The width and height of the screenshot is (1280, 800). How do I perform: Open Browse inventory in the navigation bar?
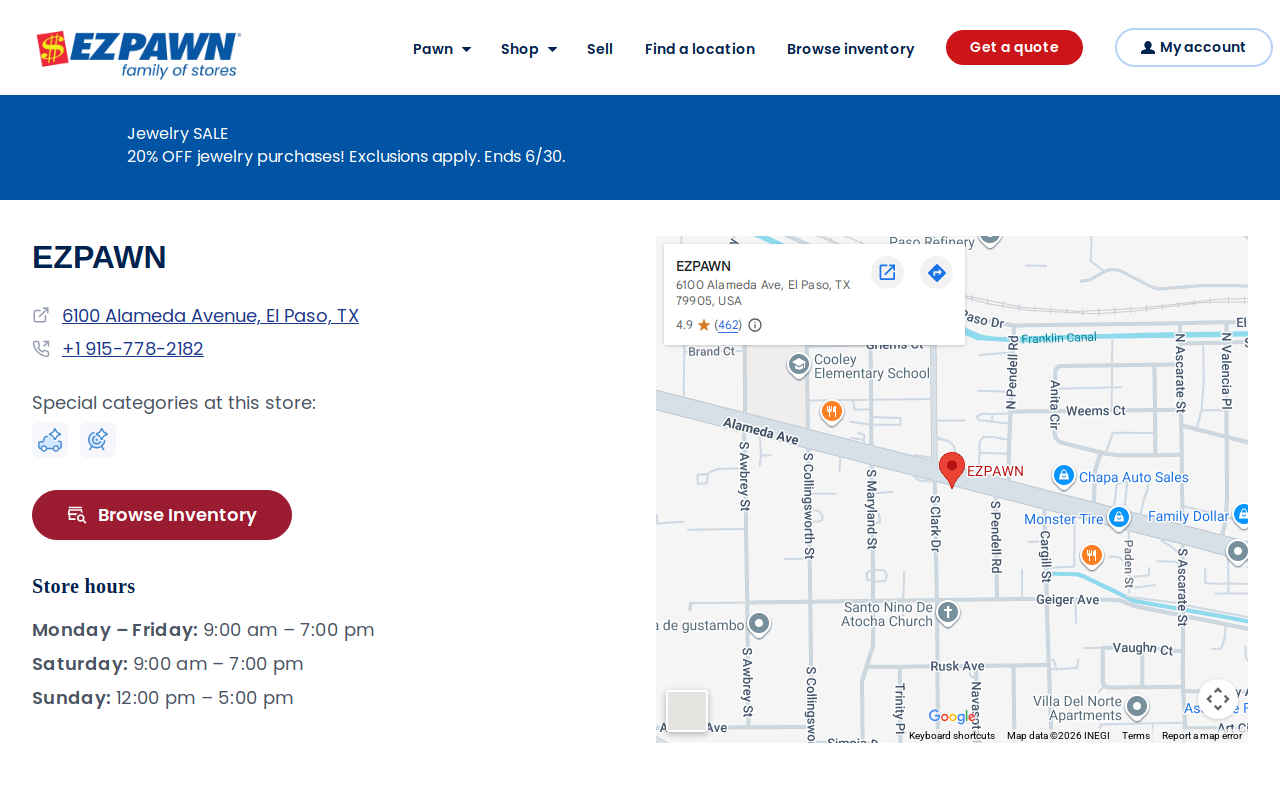coord(851,49)
